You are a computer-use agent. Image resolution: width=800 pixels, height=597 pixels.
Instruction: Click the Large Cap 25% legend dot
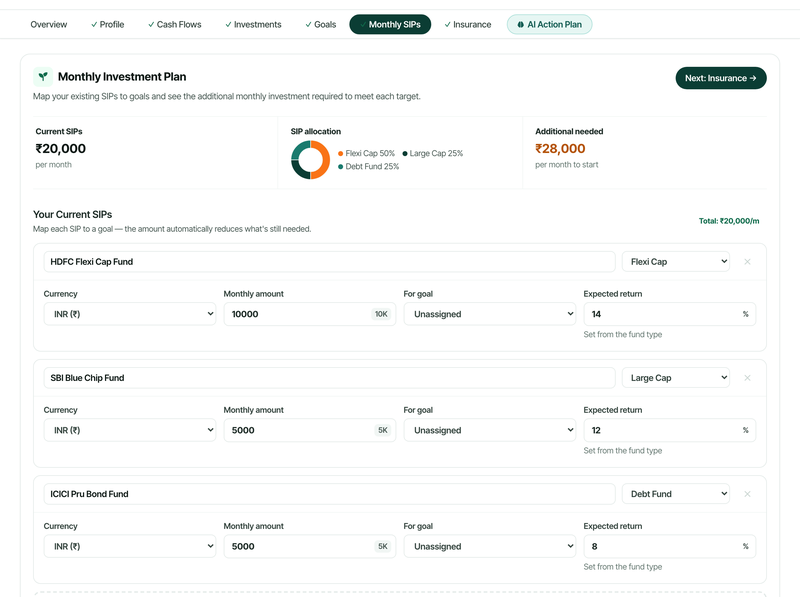coord(405,154)
